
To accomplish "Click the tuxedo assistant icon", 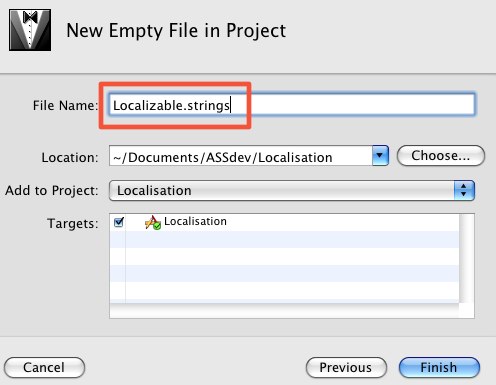I will [x=30, y=30].
